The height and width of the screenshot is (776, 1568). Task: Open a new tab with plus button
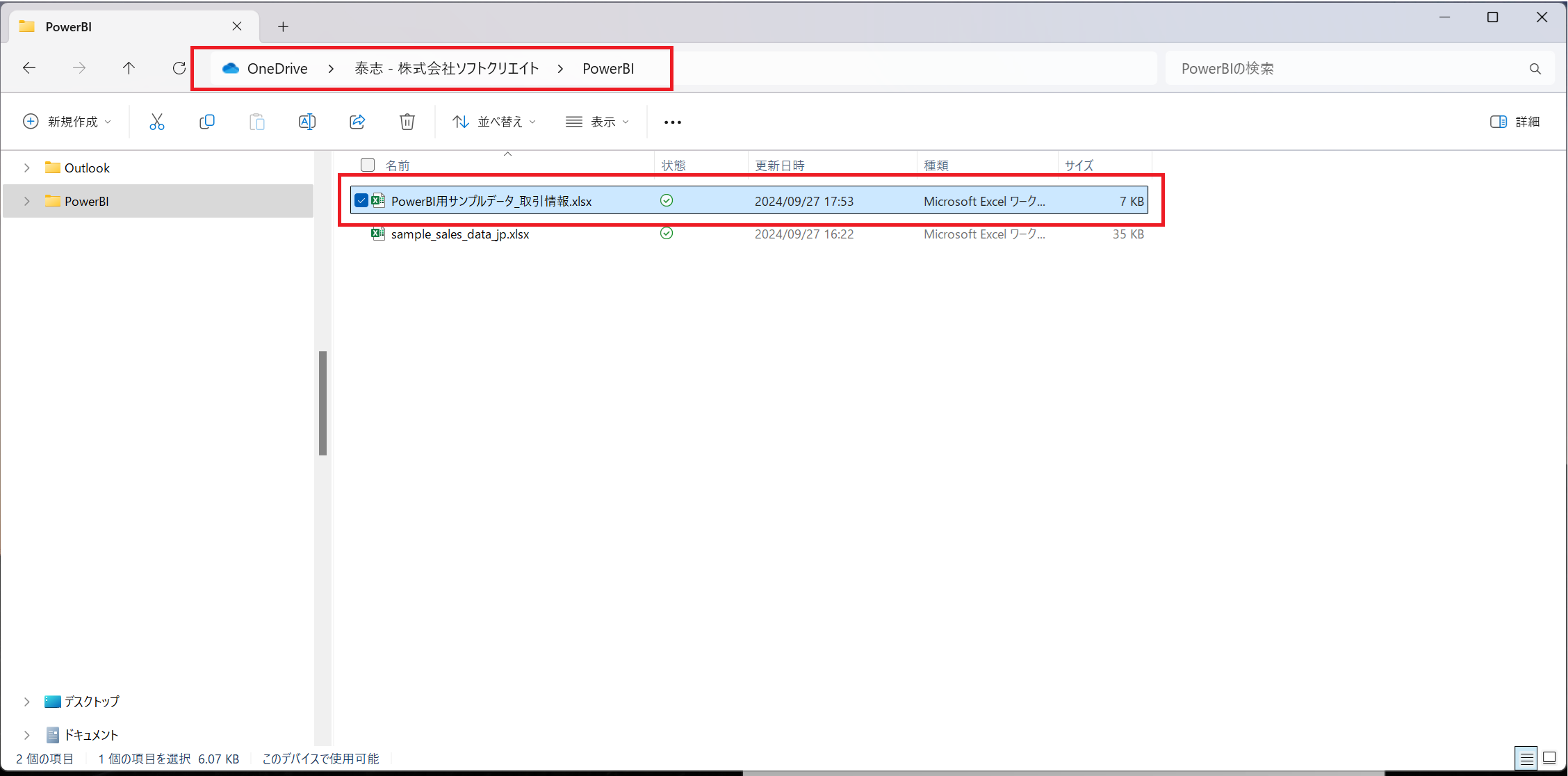(x=283, y=26)
